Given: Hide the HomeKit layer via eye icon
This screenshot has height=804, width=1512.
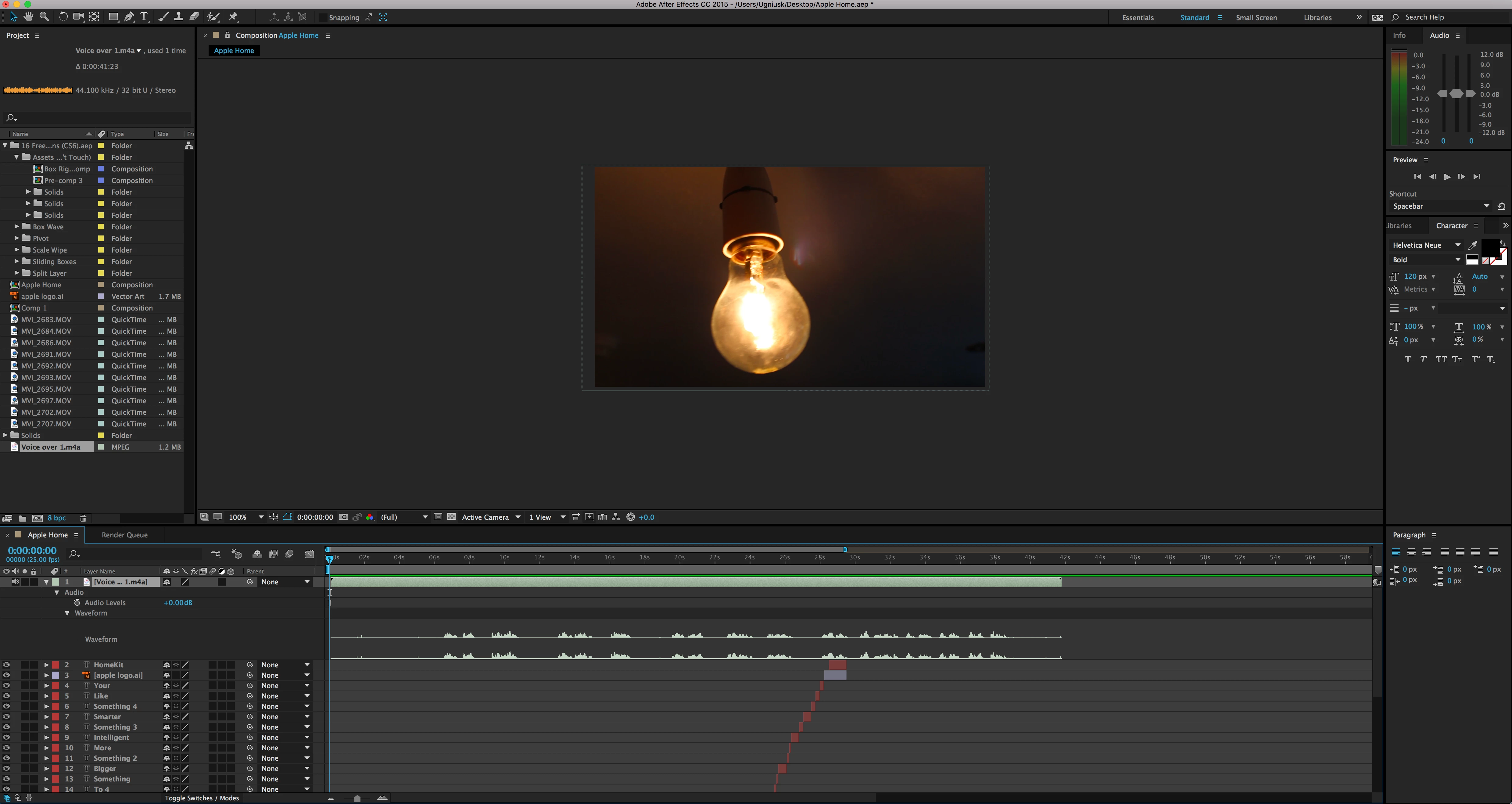Looking at the screenshot, I should point(6,665).
